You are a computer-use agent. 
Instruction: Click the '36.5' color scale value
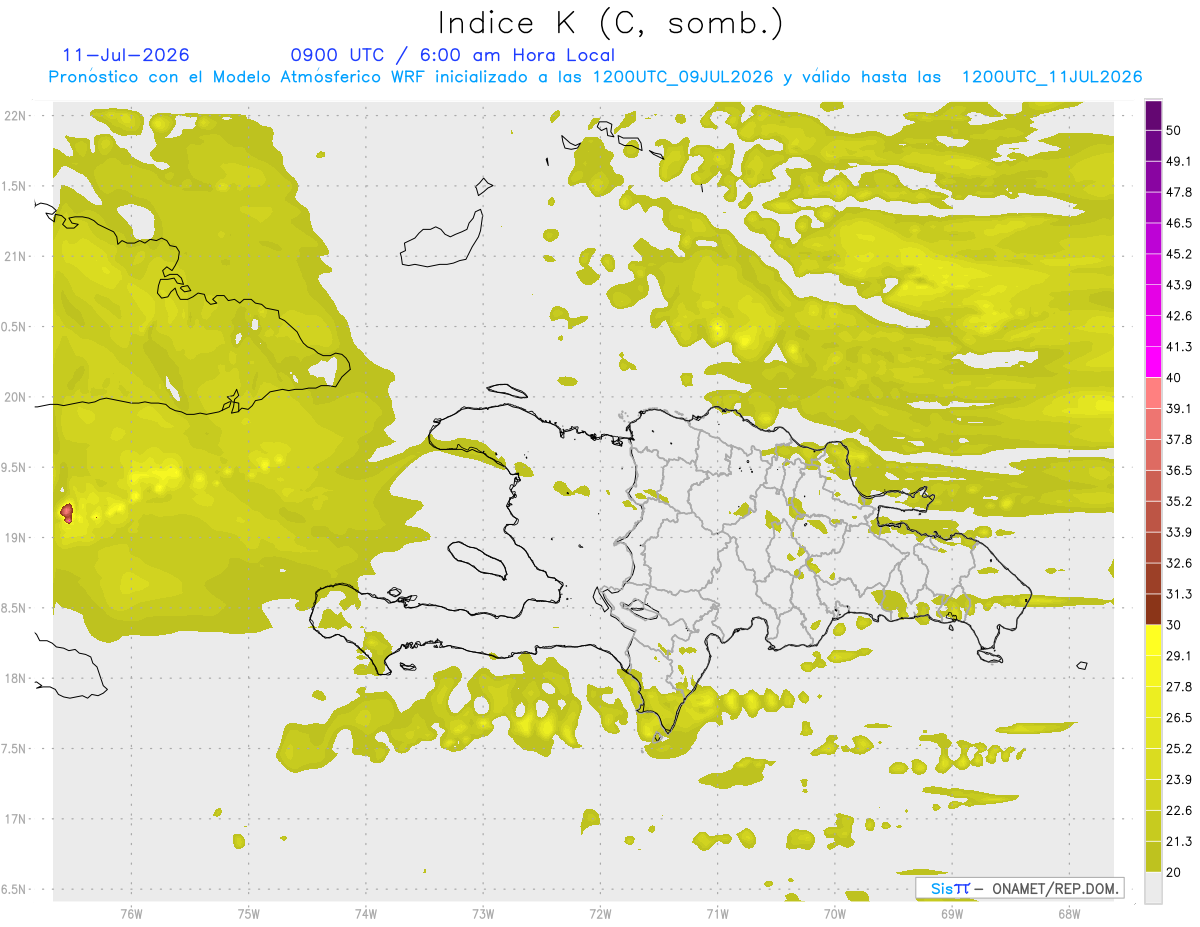pos(1179,470)
